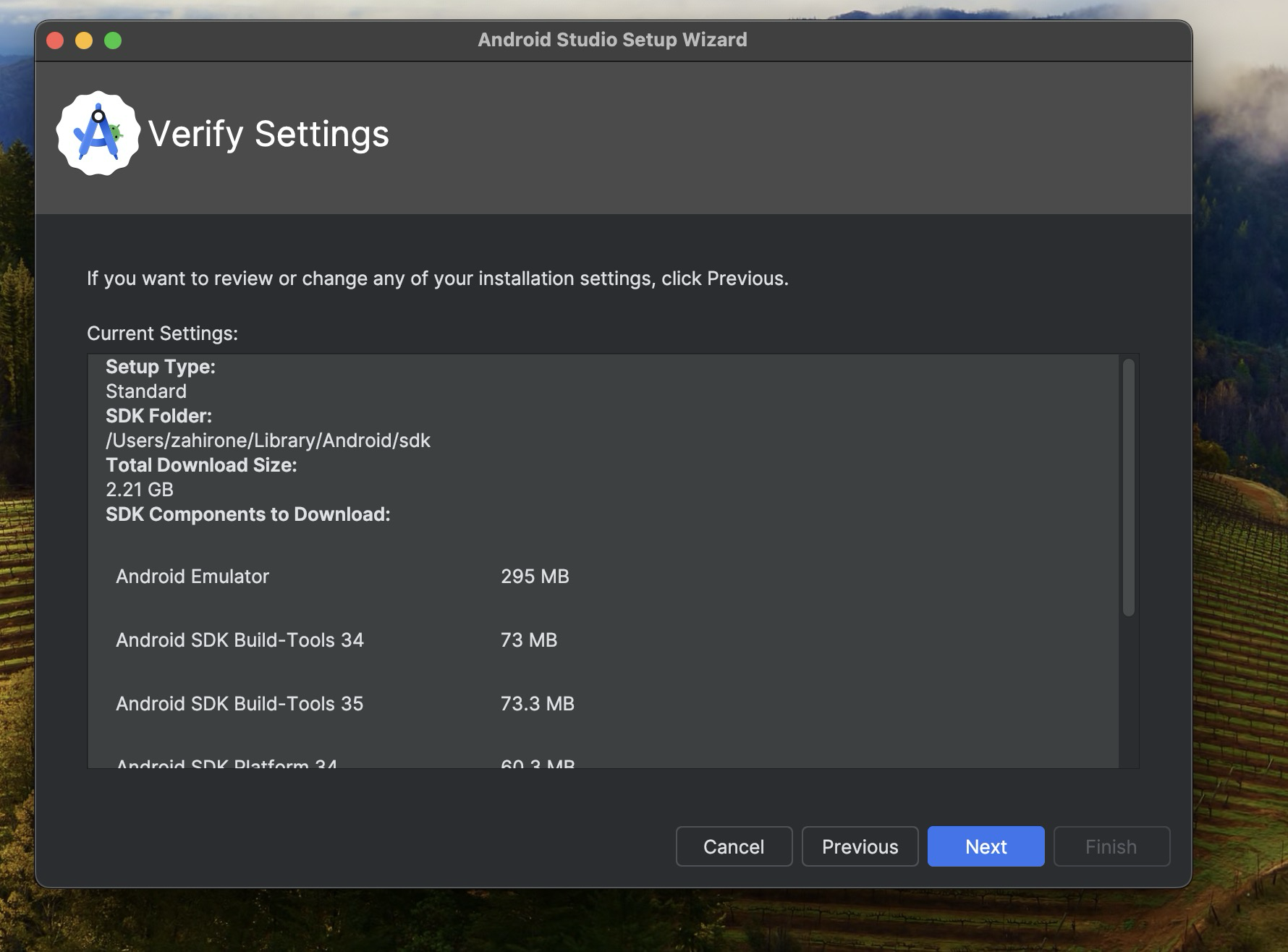Screen dimensions: 1288x952
Task: Click the Total Download Size label
Action: coord(201,465)
